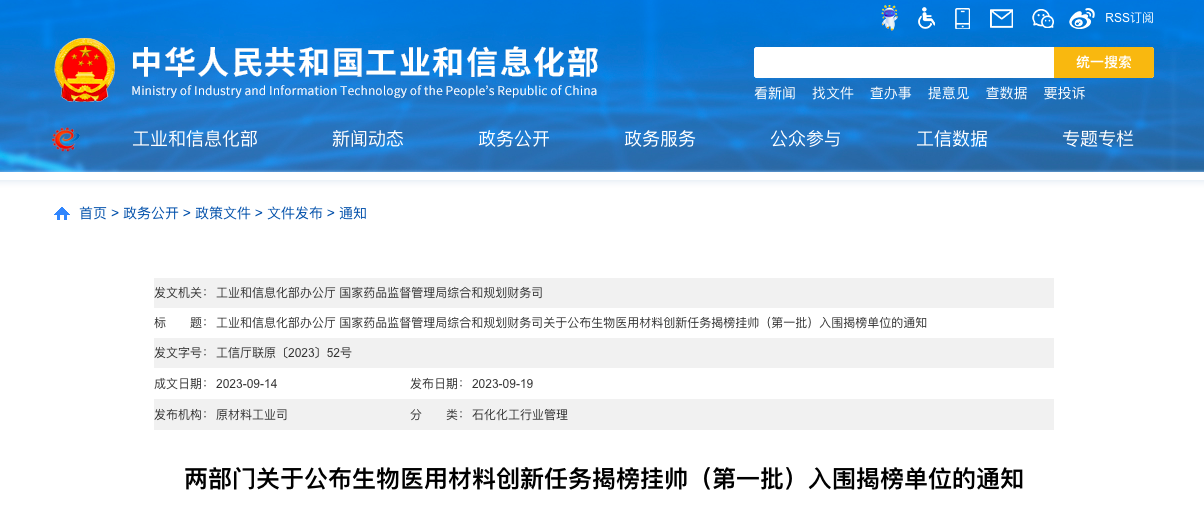This screenshot has height=527, width=1204.
Task: Click the national emblem logo
Action: pyautogui.click(x=85, y=70)
